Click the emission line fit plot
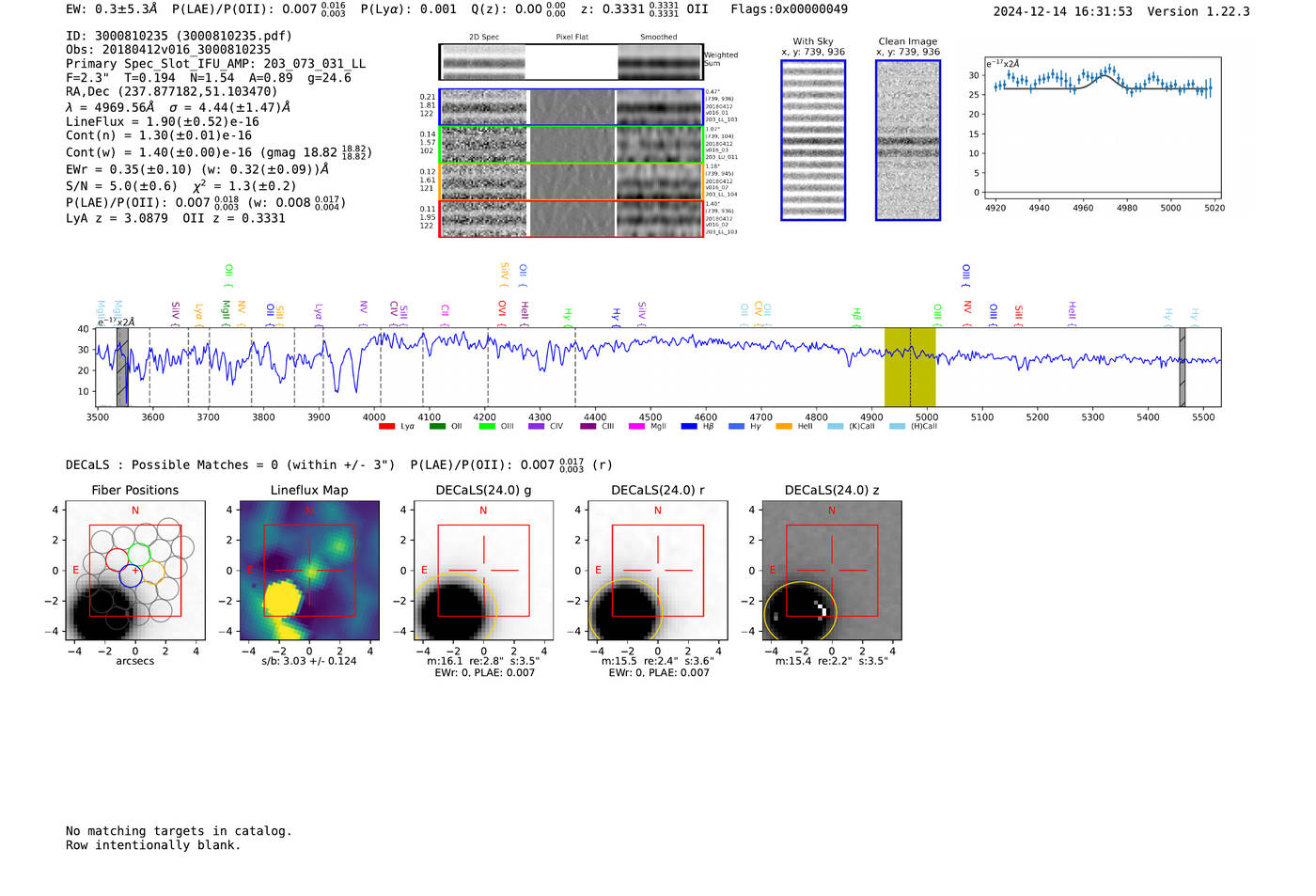1316x896 pixels. click(1102, 128)
